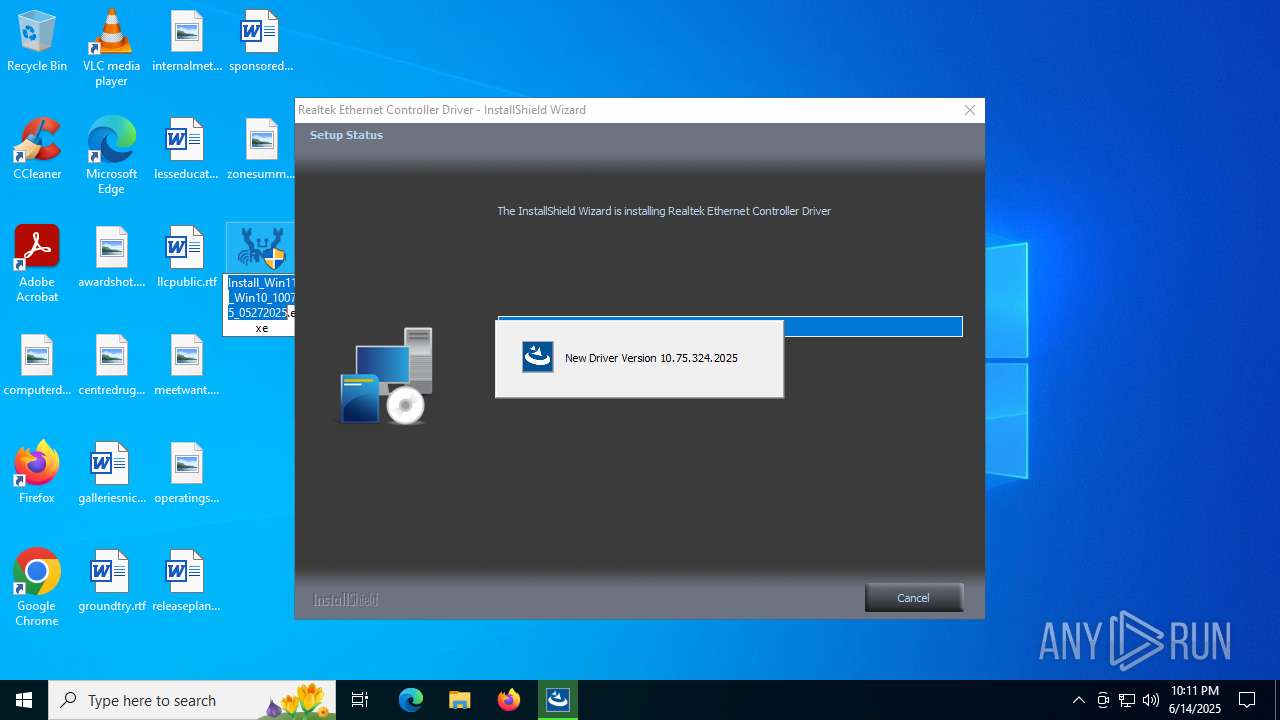Open the taskbar clock and date

click(x=1195, y=700)
